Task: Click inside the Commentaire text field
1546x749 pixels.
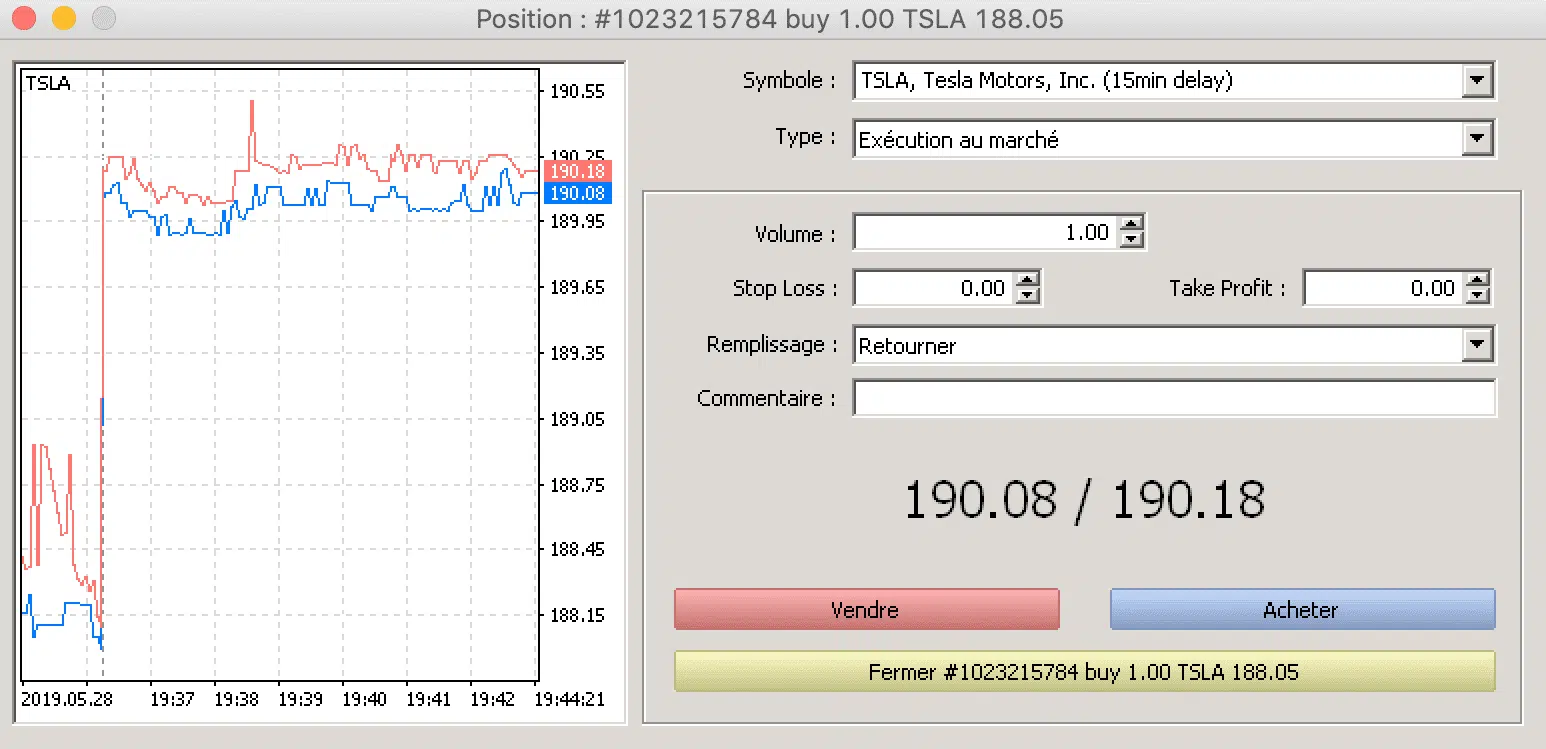Action: 1173,398
